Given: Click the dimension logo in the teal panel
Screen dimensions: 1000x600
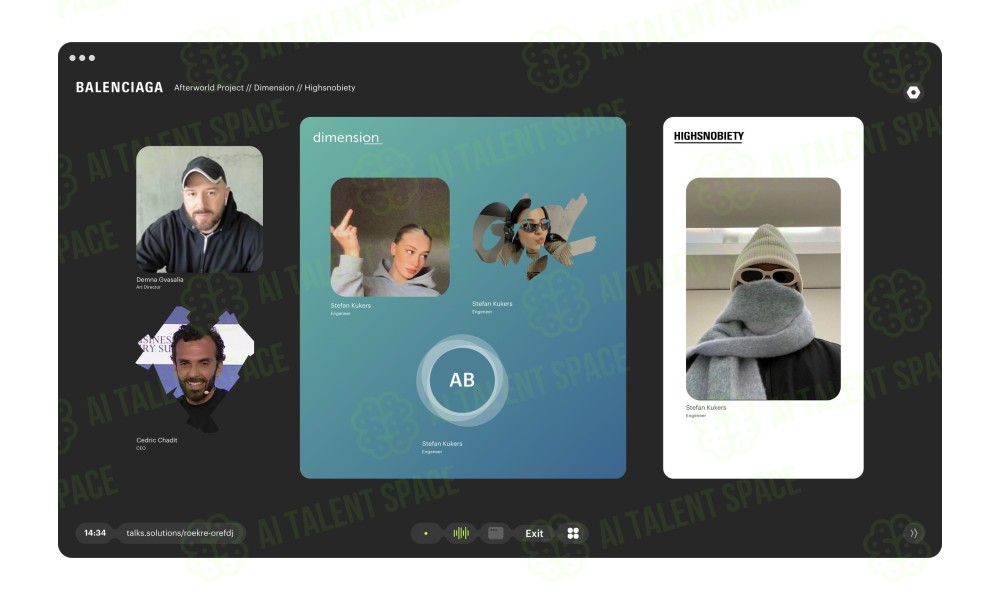Looking at the screenshot, I should point(347,137).
